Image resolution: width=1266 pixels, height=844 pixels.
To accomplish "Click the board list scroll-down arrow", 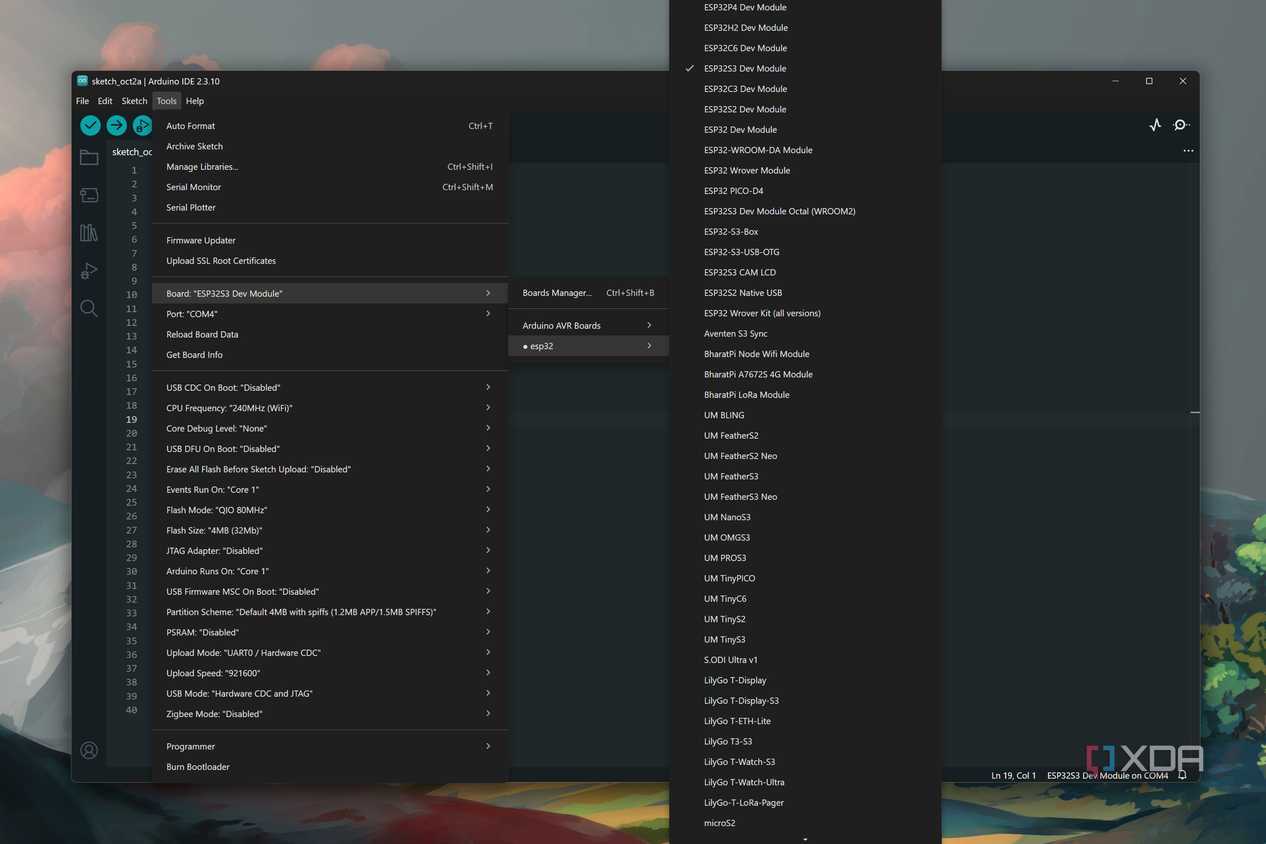I will tap(805, 839).
